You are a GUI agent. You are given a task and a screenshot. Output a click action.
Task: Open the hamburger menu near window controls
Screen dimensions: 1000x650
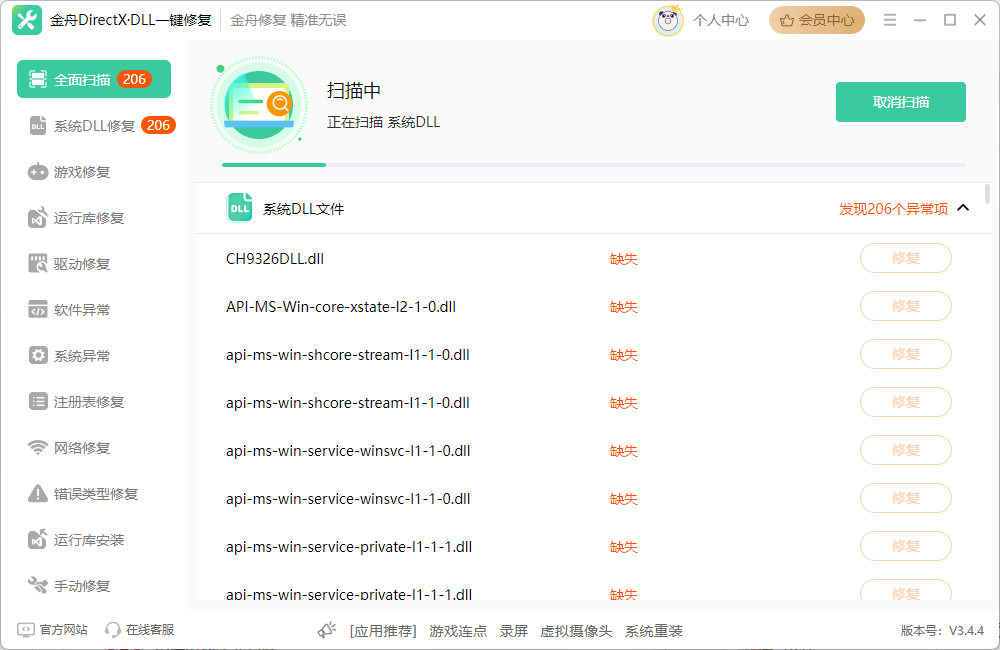tap(889, 18)
